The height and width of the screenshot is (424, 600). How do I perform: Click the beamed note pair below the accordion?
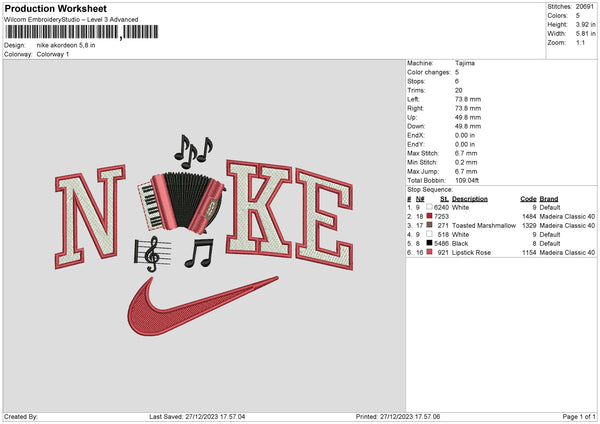coord(199,253)
